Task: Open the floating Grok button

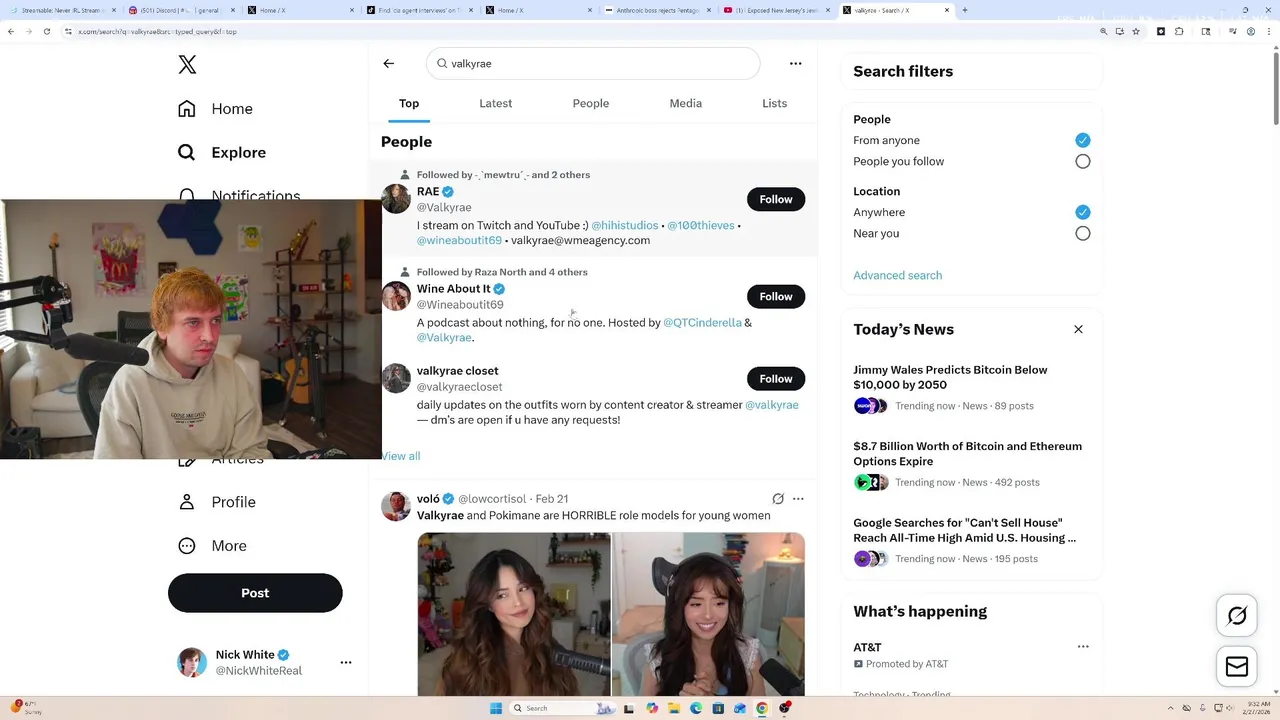Action: (1237, 616)
